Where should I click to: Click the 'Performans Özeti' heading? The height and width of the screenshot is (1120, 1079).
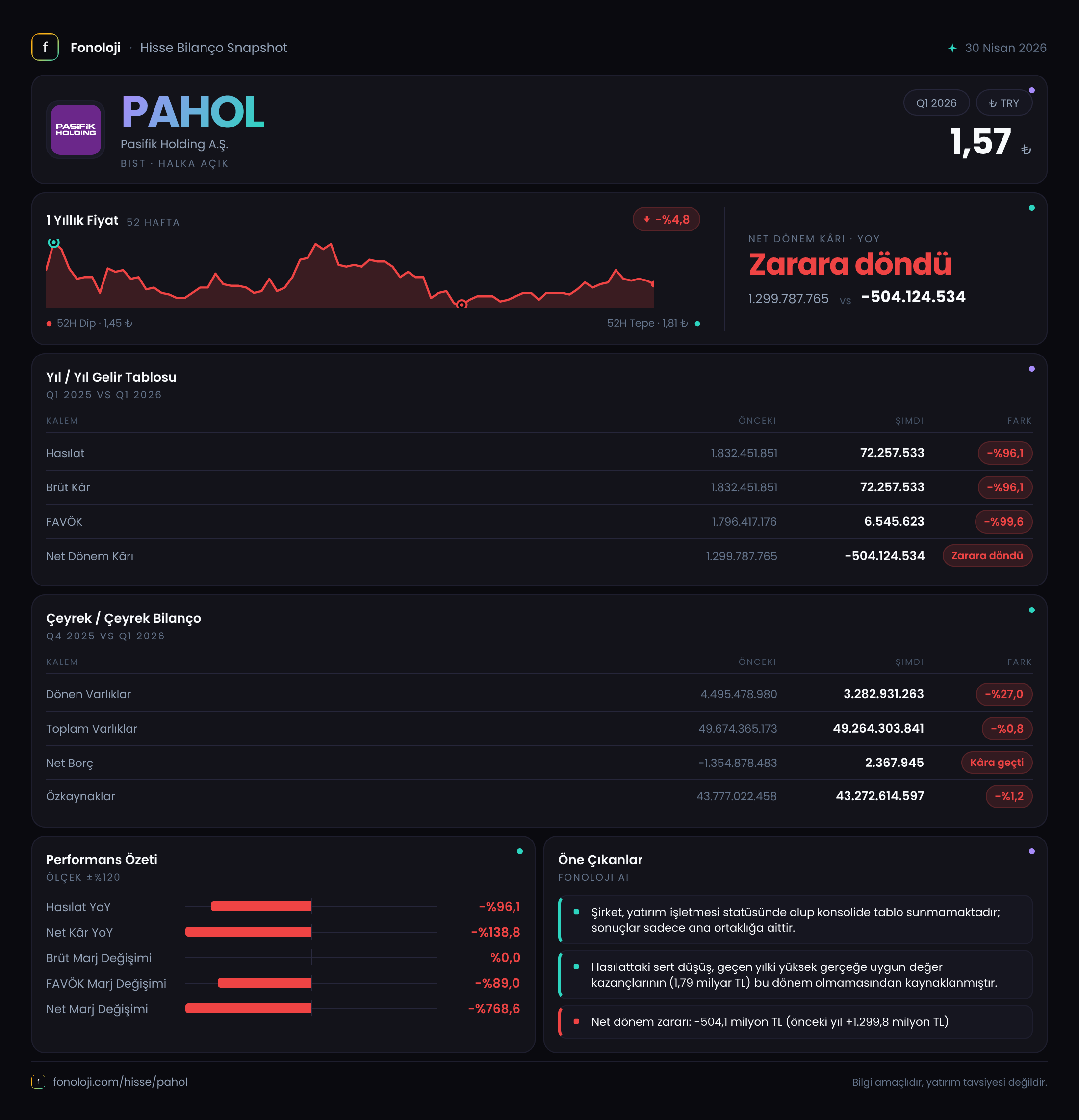pyautogui.click(x=102, y=860)
